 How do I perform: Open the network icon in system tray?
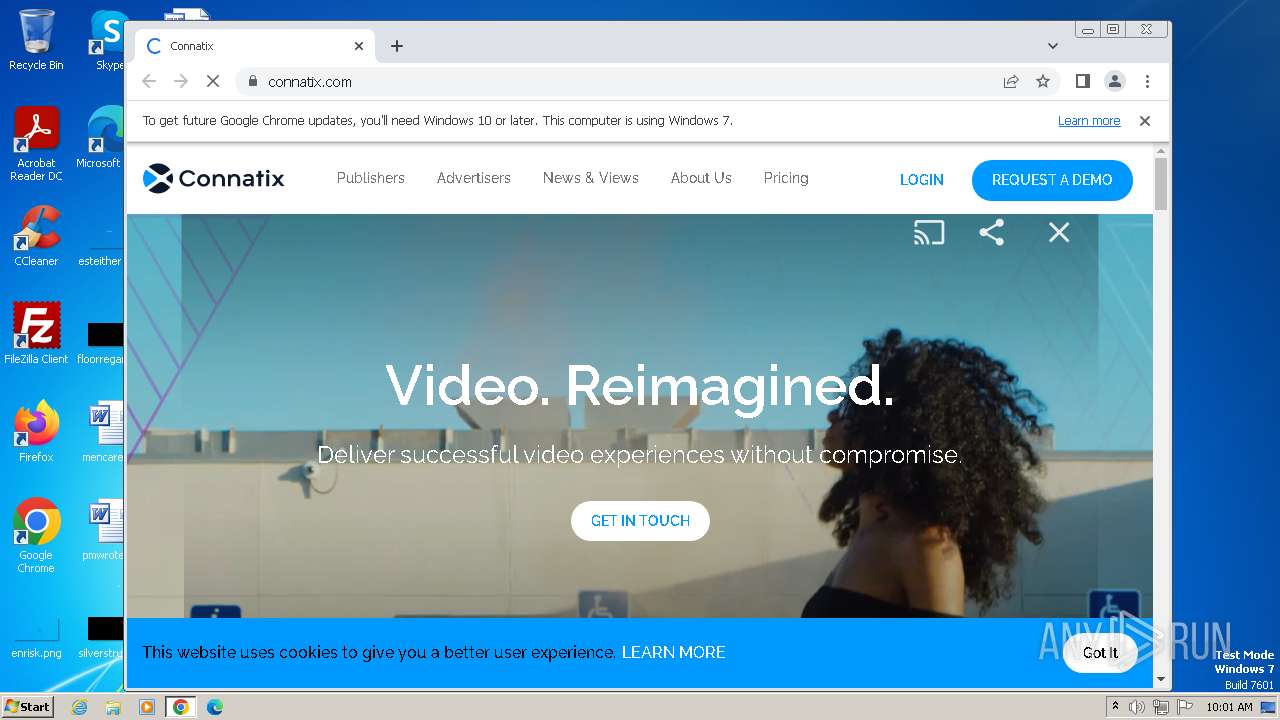[x=1161, y=707]
